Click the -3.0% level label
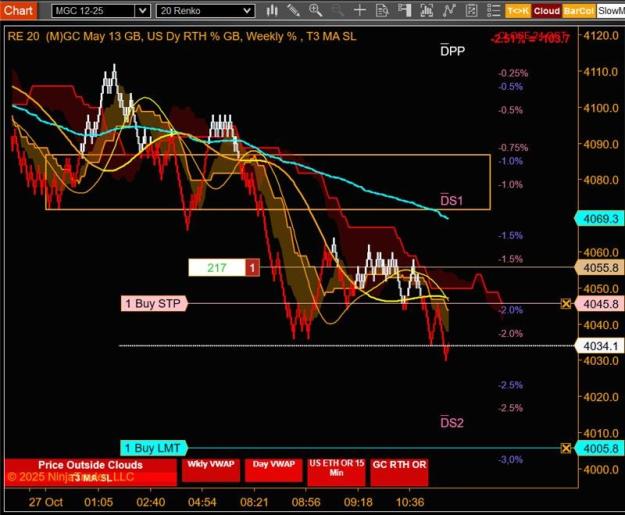Screen dimensions: 625x515 [510, 460]
